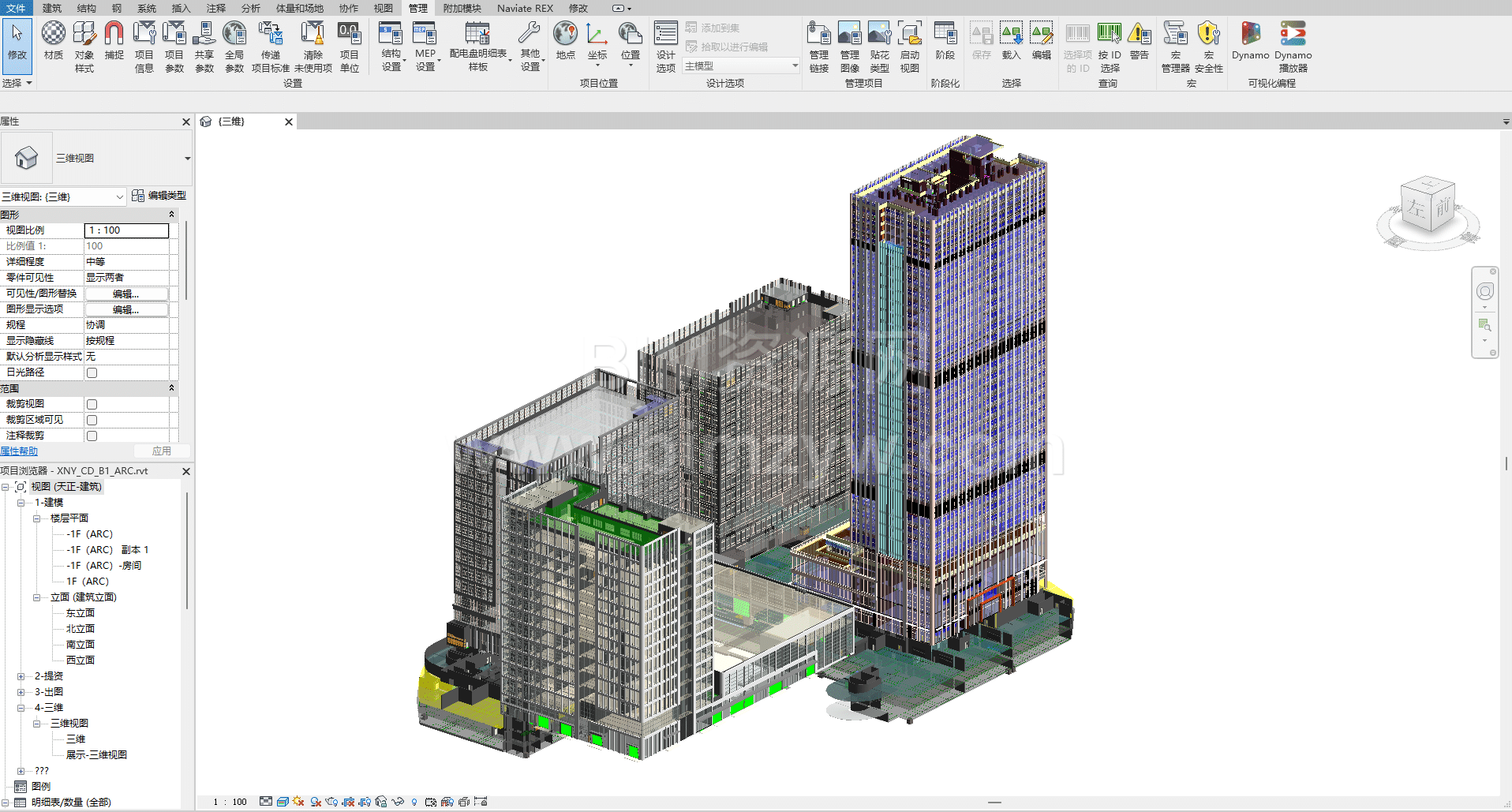Open the 附加模块 ribbon tab
Image resolution: width=1512 pixels, height=812 pixels.
[462, 8]
